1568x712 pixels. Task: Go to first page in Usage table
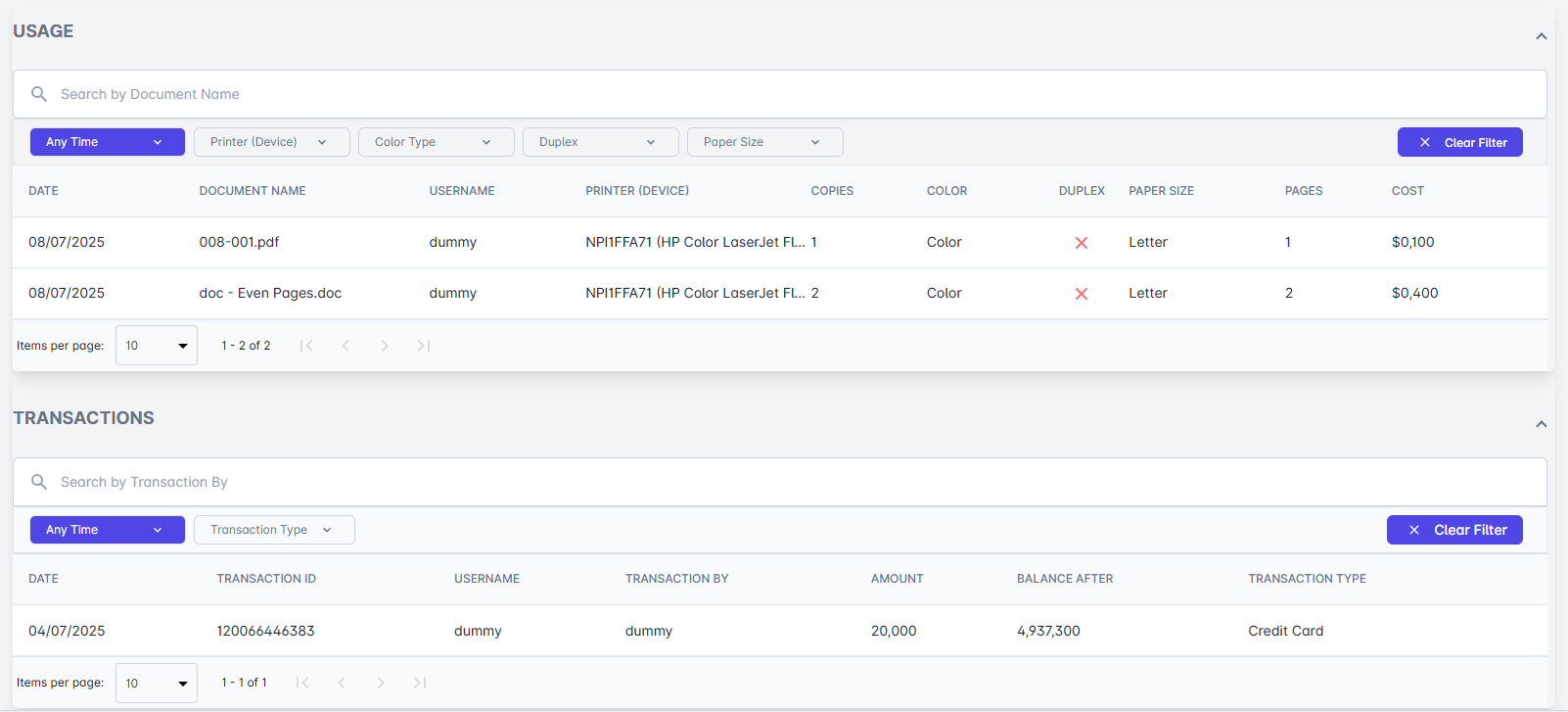[306, 346]
